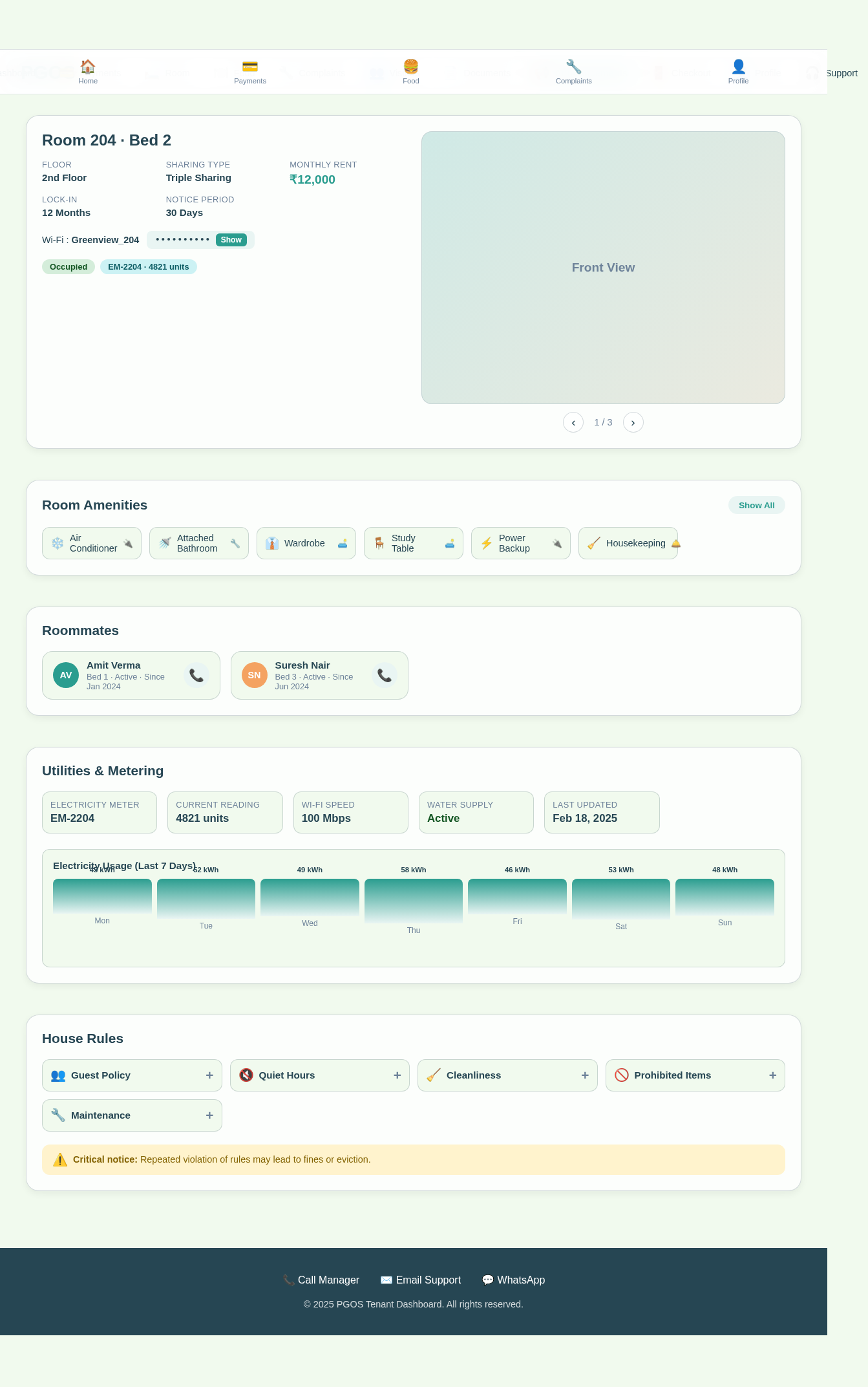Open WhatsApp support link
Image resolution: width=868 pixels, height=1387 pixels.
[x=514, y=1280]
